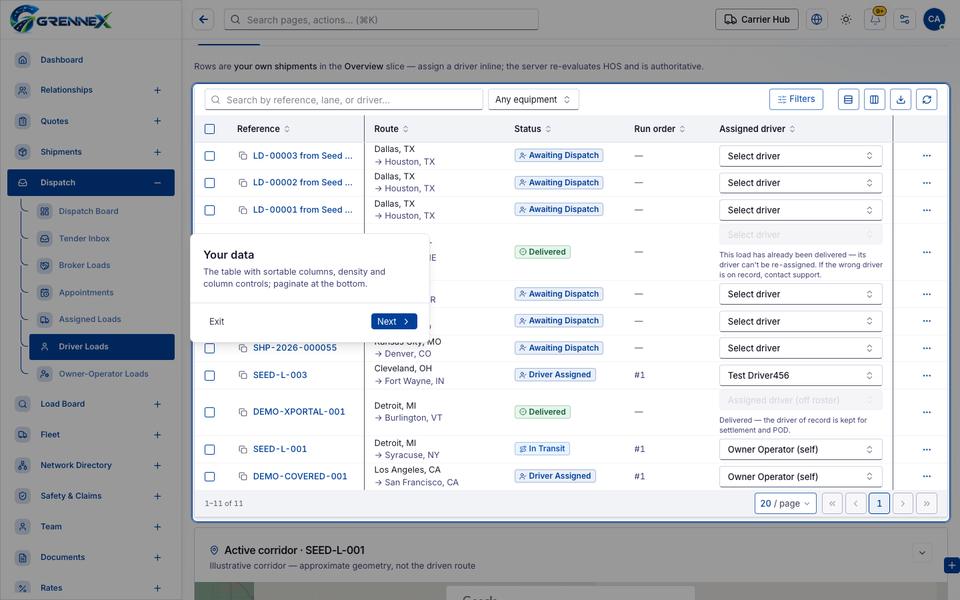Refresh the driver loads table

(927, 99)
